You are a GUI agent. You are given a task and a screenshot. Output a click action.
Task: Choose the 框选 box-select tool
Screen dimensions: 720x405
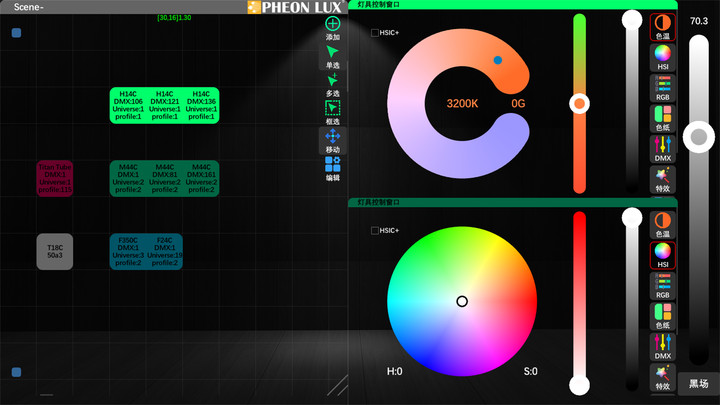333,108
